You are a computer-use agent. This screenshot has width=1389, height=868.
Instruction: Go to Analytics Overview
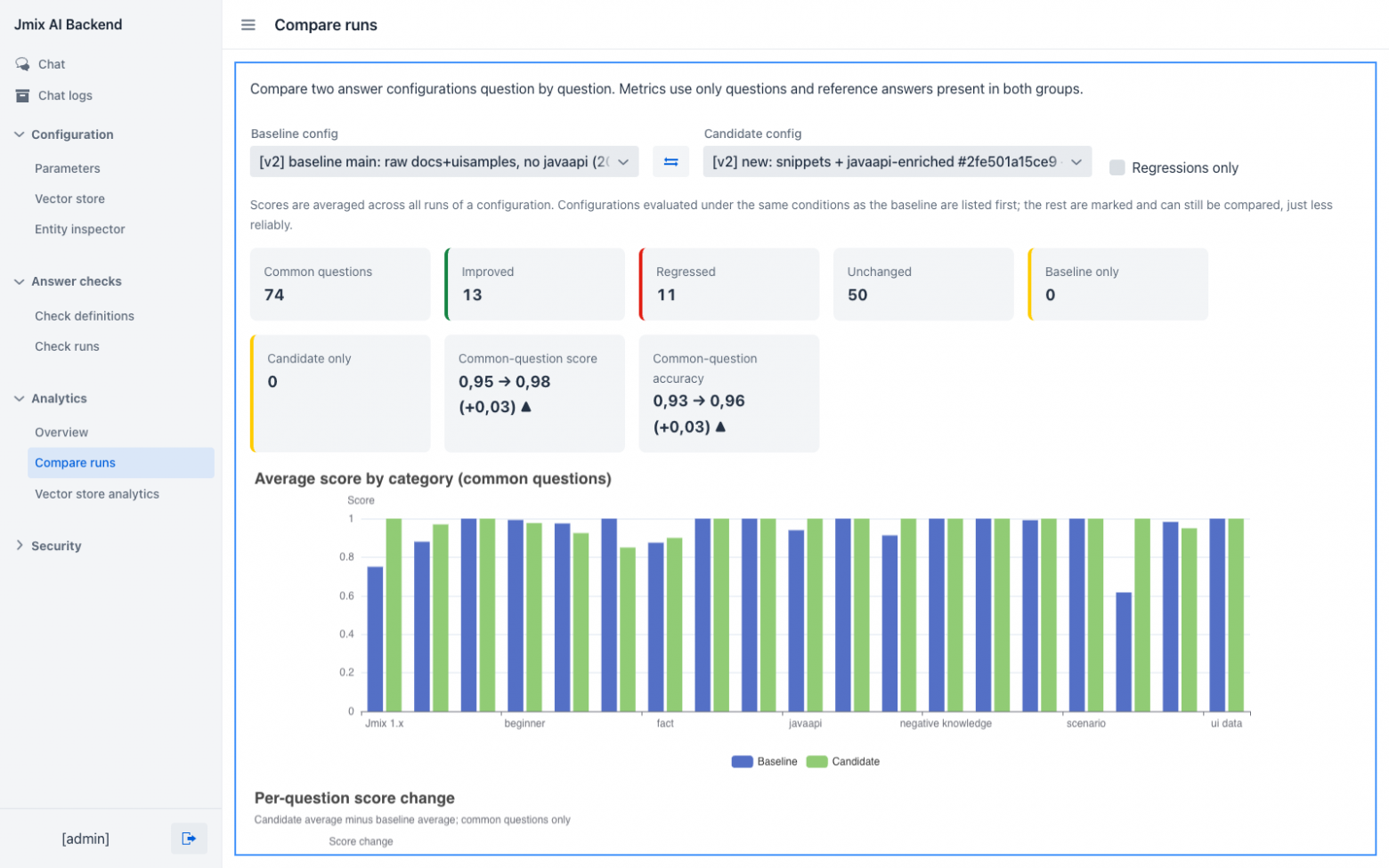coord(61,433)
